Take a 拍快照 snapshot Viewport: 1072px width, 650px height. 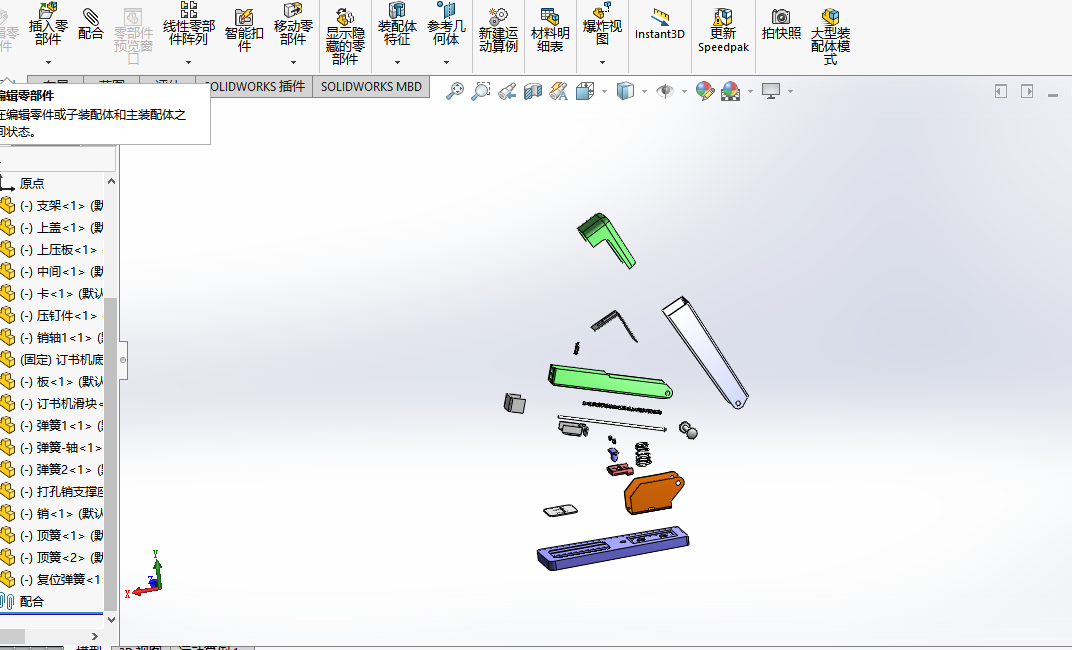781,24
